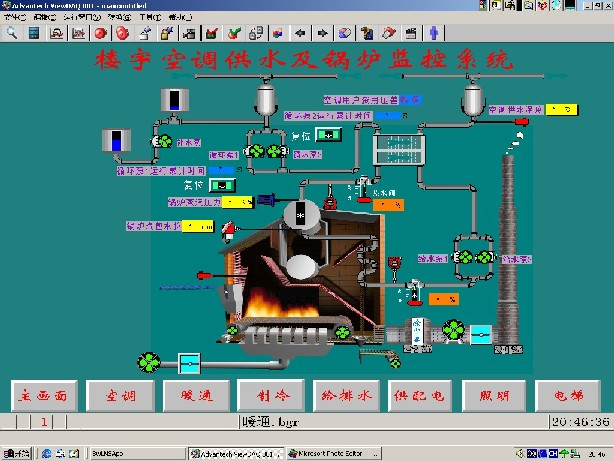This screenshot has height=461, width=614.
Task: Click the red ball toolbar icon
Action: point(100,32)
